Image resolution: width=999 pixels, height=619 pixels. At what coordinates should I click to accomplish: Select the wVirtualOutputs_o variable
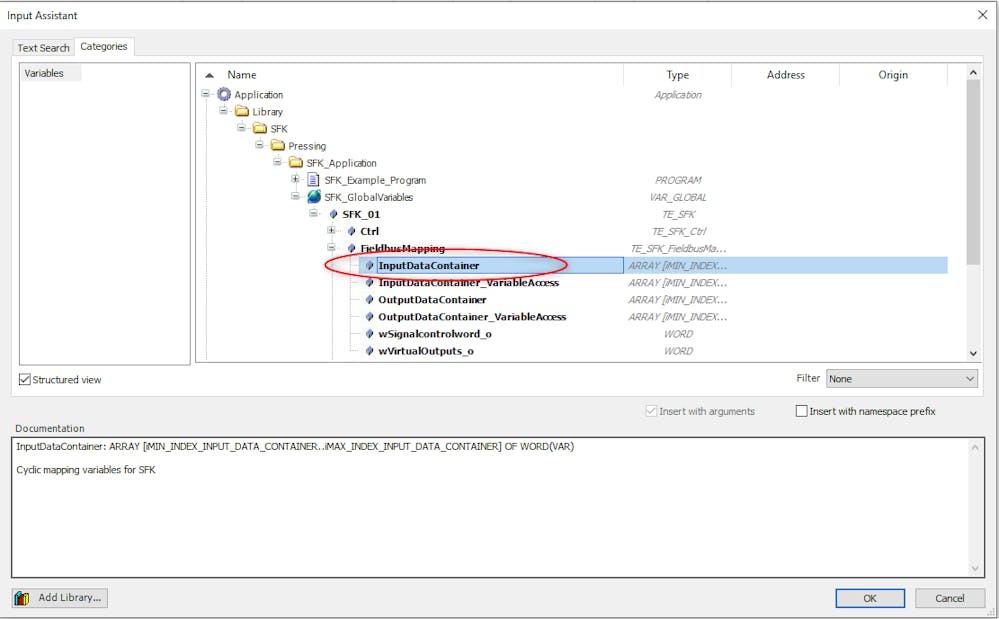click(x=426, y=352)
